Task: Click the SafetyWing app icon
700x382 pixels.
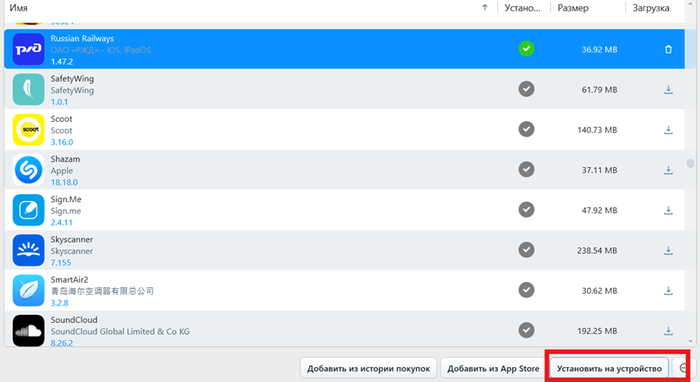Action: (x=29, y=89)
